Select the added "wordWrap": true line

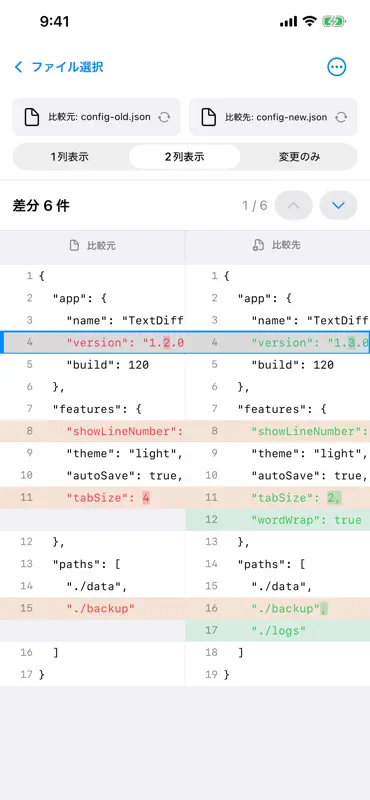(x=278, y=520)
